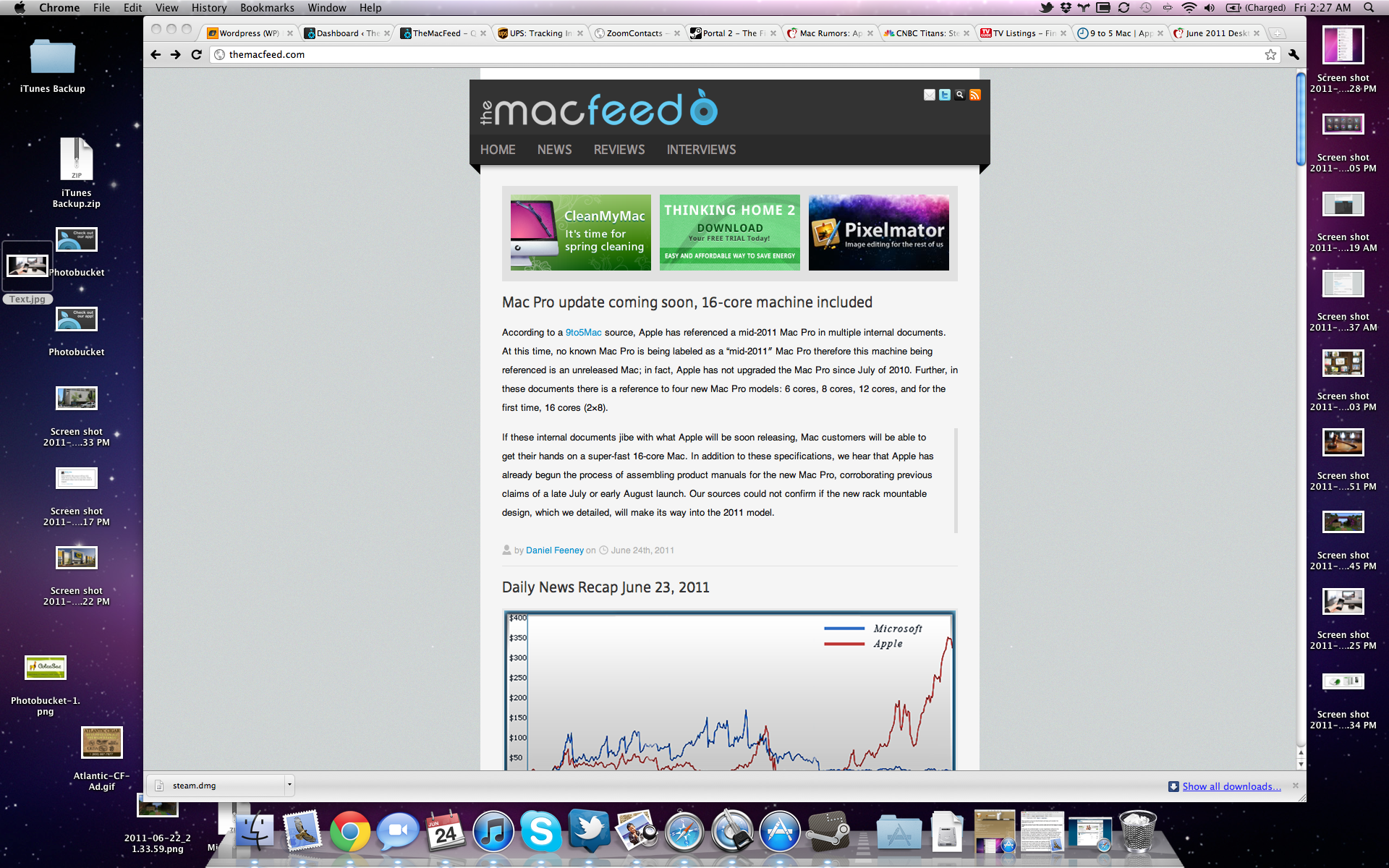
Task: Click the Thinking Home 2 banner ad
Action: [x=729, y=232]
